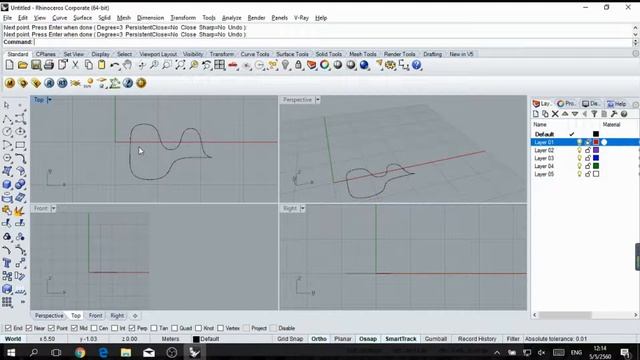Click the Explode icon in left sidebar
640x360 pixels.
(20, 211)
